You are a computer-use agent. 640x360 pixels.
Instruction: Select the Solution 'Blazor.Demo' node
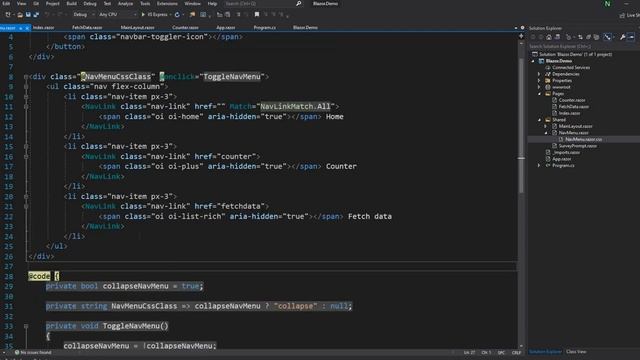(x=575, y=54)
